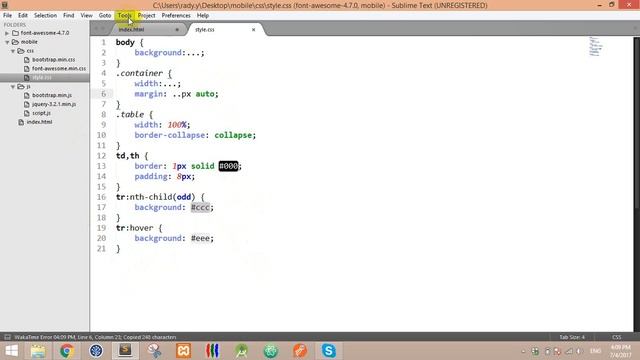Click the index.html file icon in sidebar
The height and width of the screenshot is (360, 640).
21,122
